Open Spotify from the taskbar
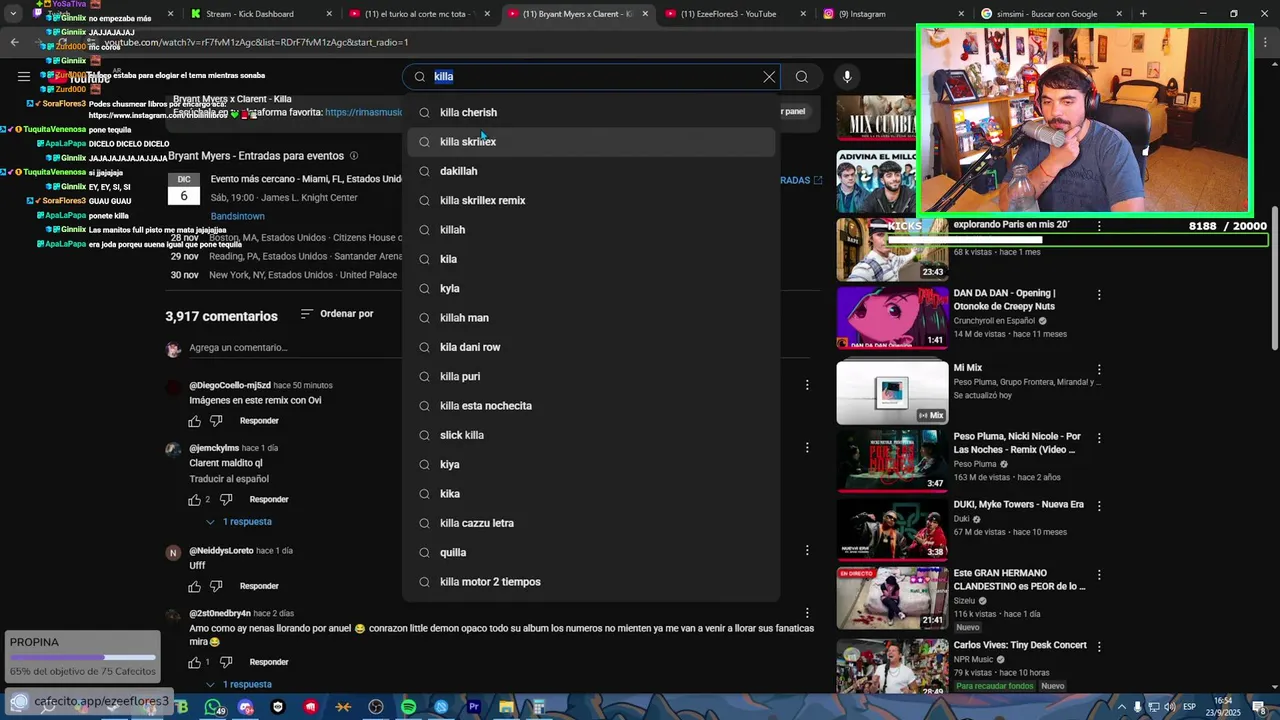 pyautogui.click(x=408, y=707)
